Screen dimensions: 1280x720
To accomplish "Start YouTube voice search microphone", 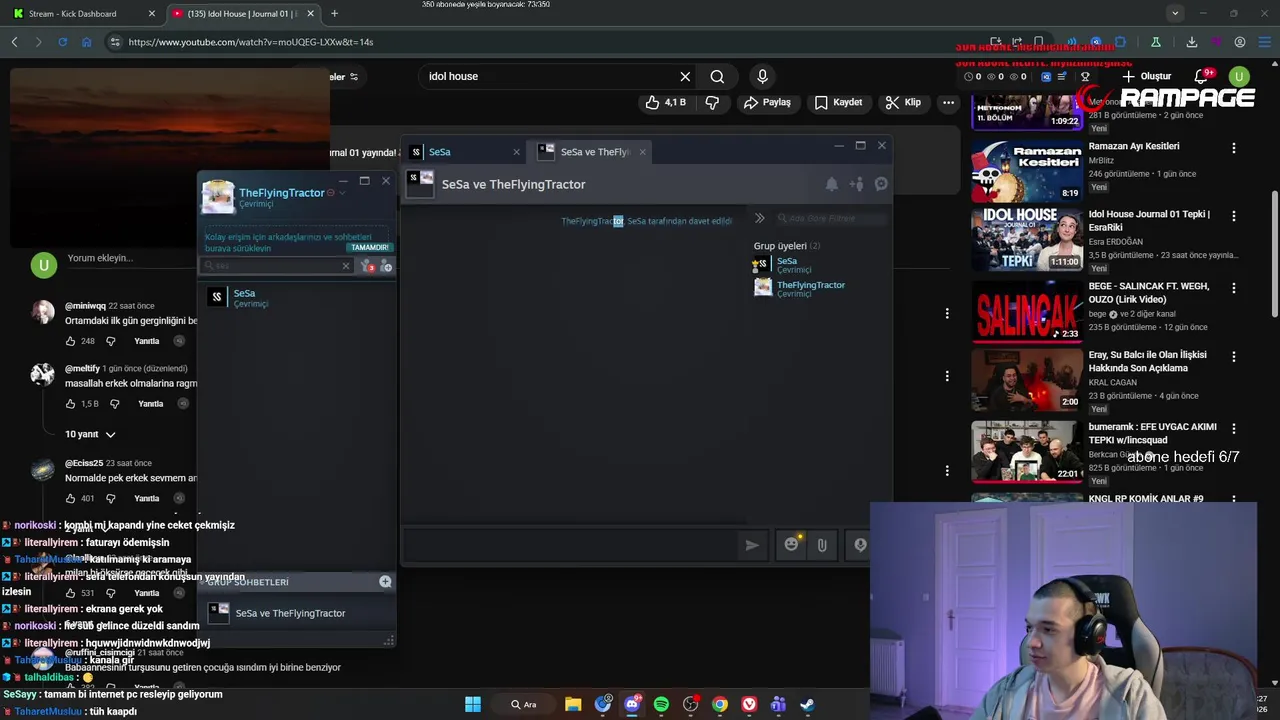I will (x=762, y=76).
